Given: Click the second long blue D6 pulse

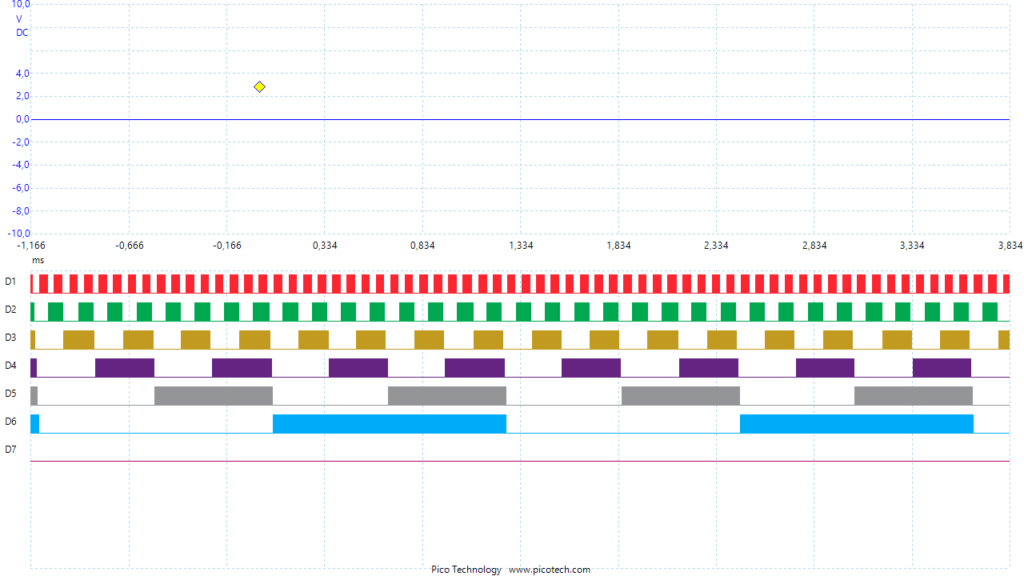Looking at the screenshot, I should coord(856,423).
